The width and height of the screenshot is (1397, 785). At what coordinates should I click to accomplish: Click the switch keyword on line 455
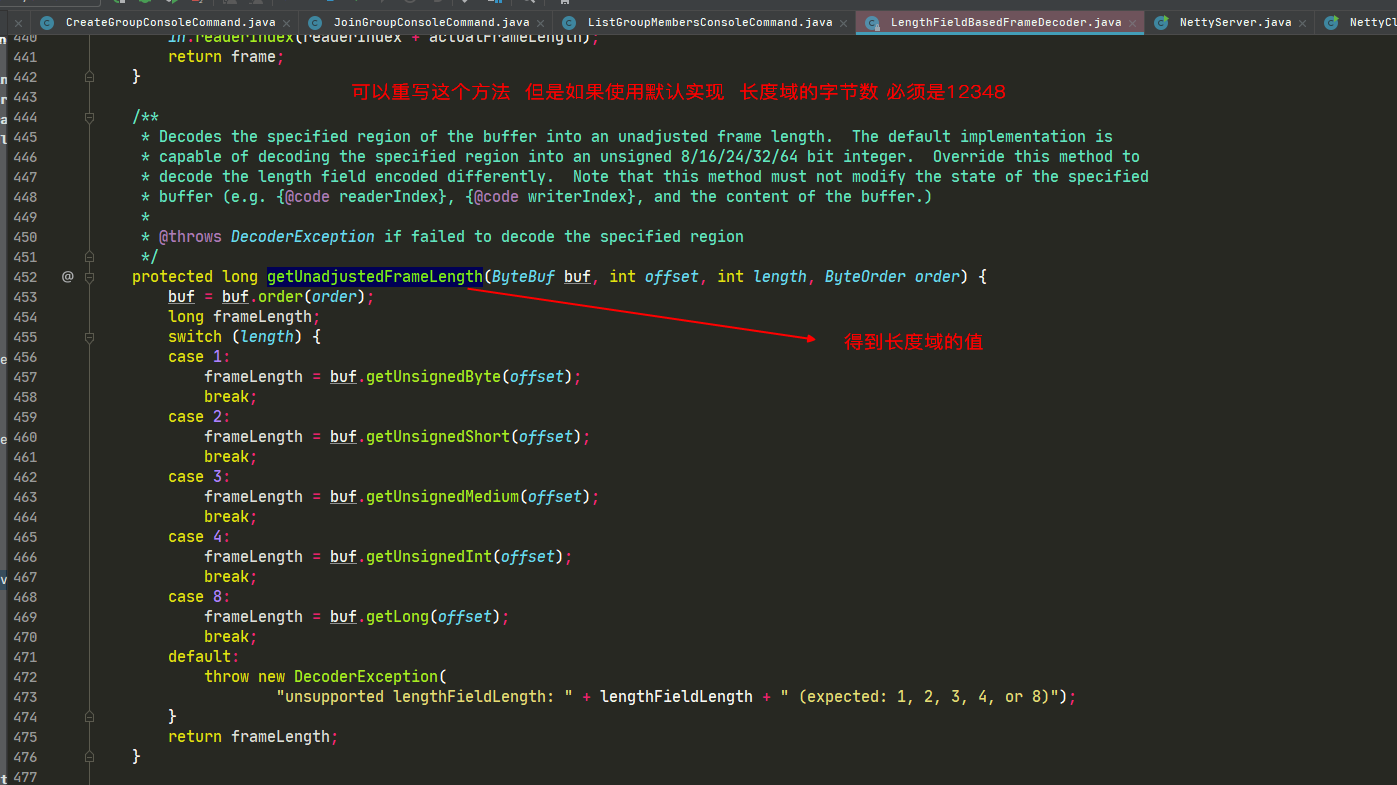[x=195, y=337]
